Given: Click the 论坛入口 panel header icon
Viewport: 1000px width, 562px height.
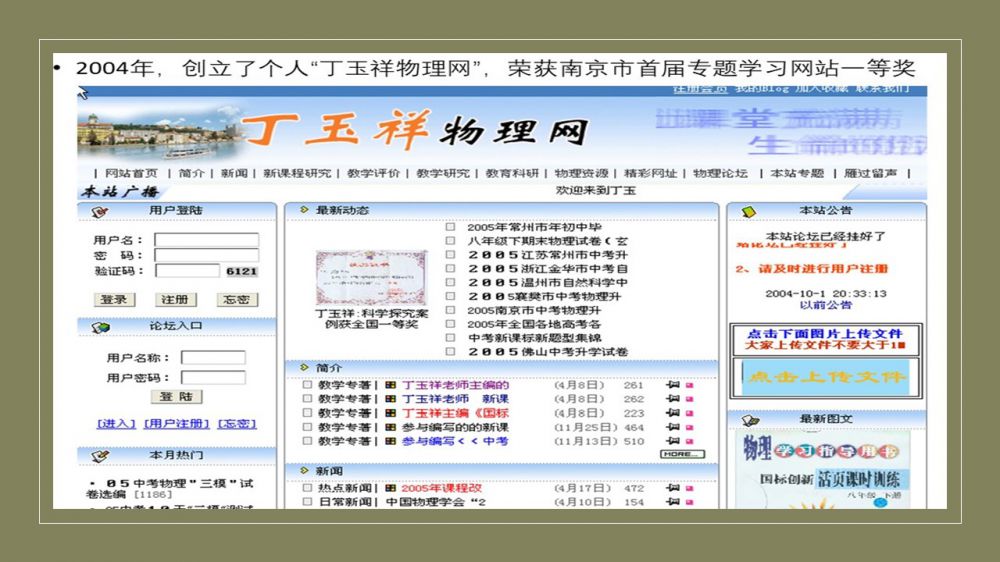Looking at the screenshot, I should pyautogui.click(x=100, y=327).
